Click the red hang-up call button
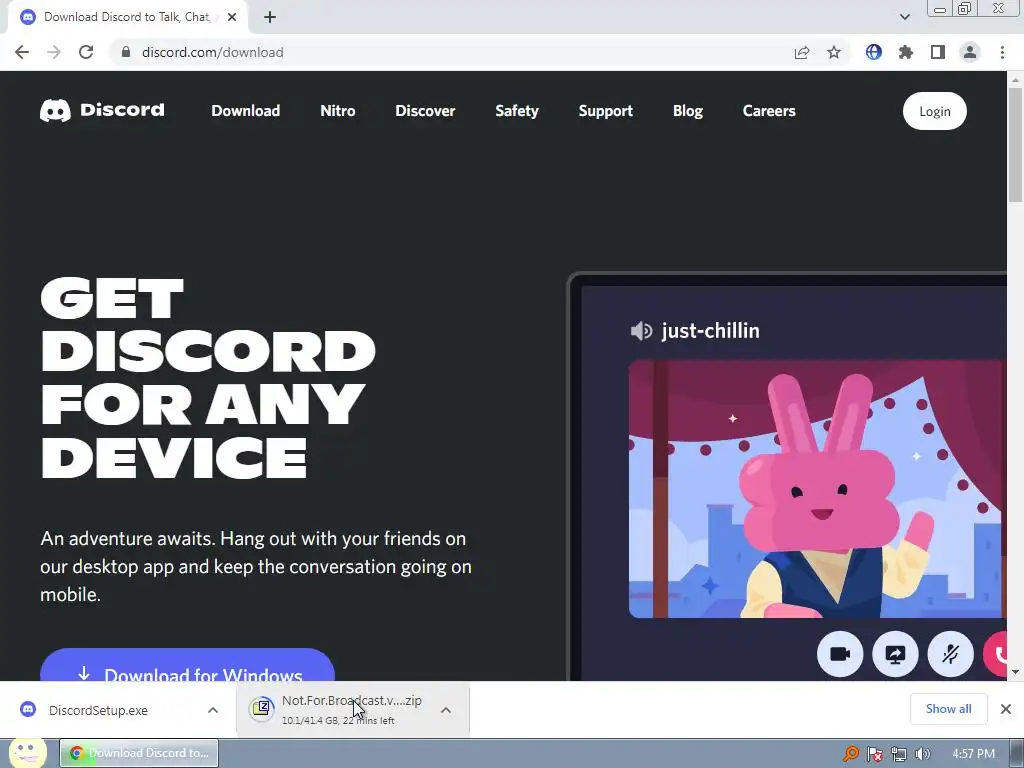This screenshot has height=768, width=1024. click(x=997, y=654)
